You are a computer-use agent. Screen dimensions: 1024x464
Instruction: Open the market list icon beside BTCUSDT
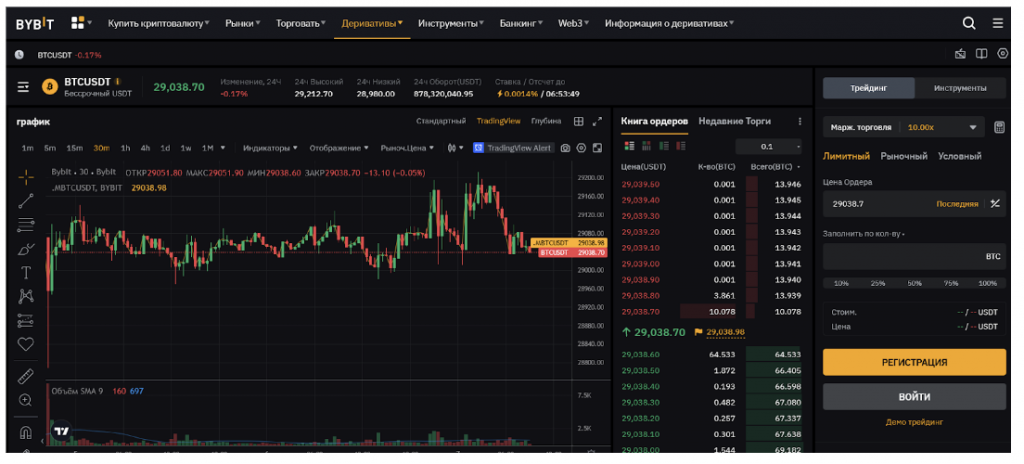click(x=23, y=87)
